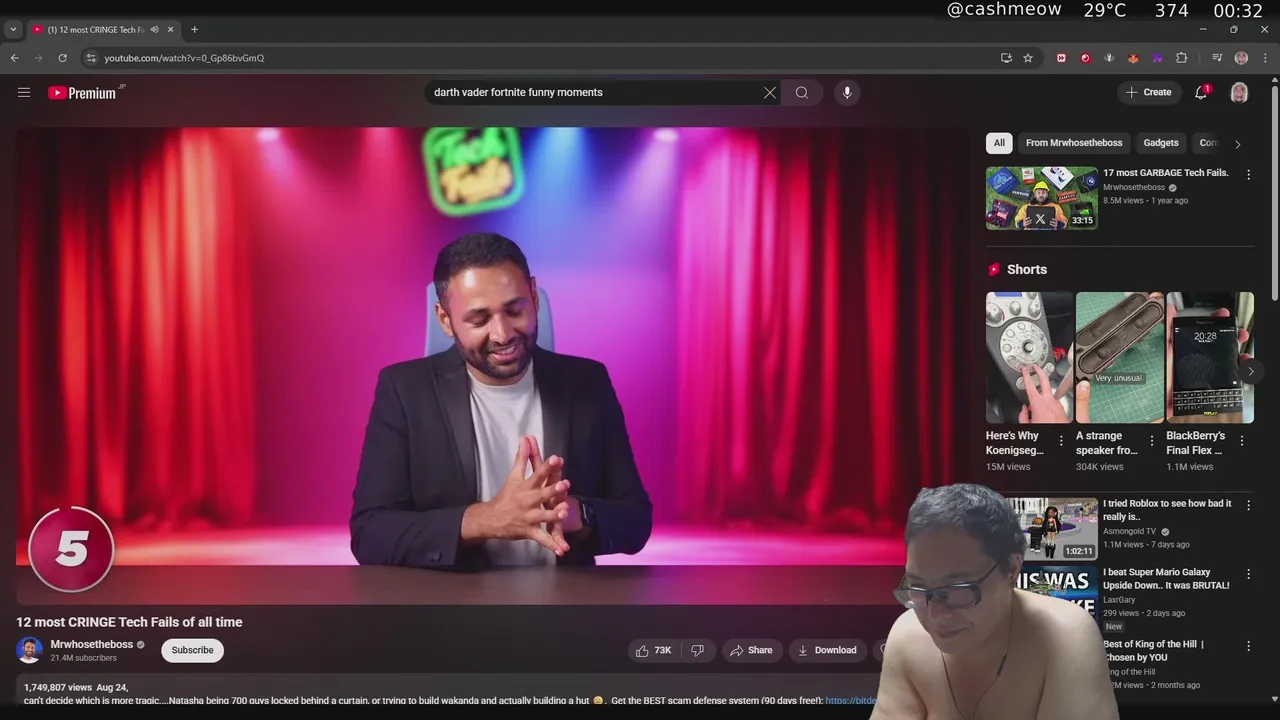
Task: Open options for strange speaker short
Action: 1151,440
